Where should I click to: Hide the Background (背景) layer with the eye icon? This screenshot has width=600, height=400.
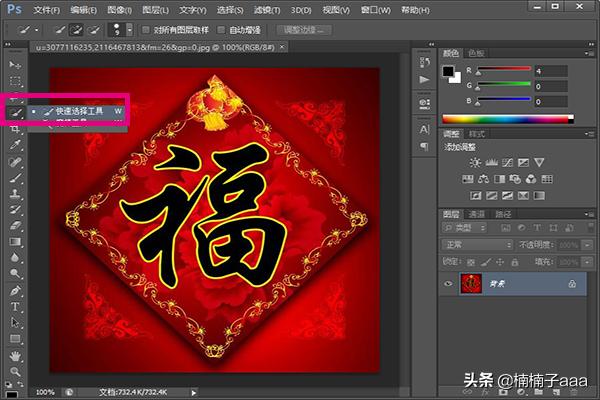447,284
